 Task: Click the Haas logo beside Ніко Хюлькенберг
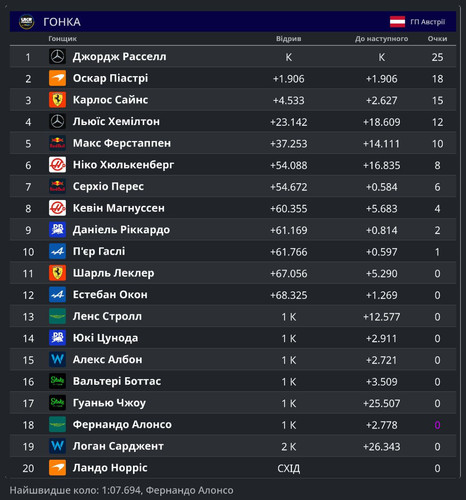pos(57,165)
